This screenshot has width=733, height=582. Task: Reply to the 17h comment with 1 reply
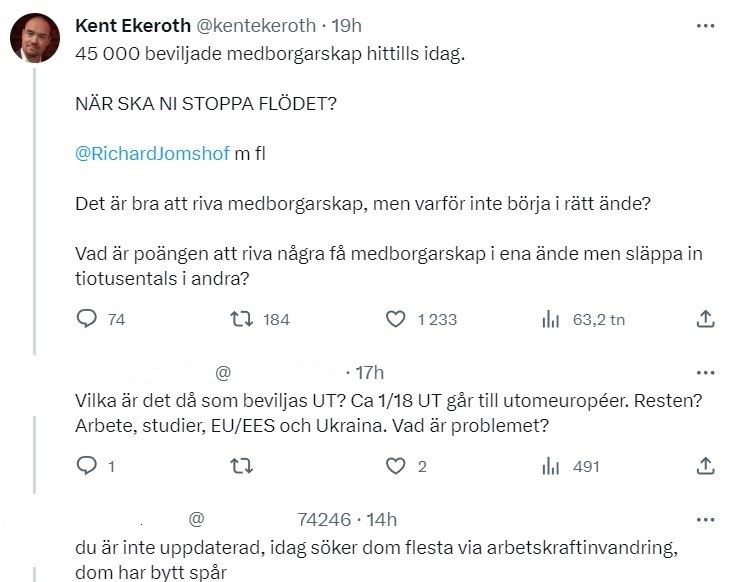pyautogui.click(x=88, y=465)
